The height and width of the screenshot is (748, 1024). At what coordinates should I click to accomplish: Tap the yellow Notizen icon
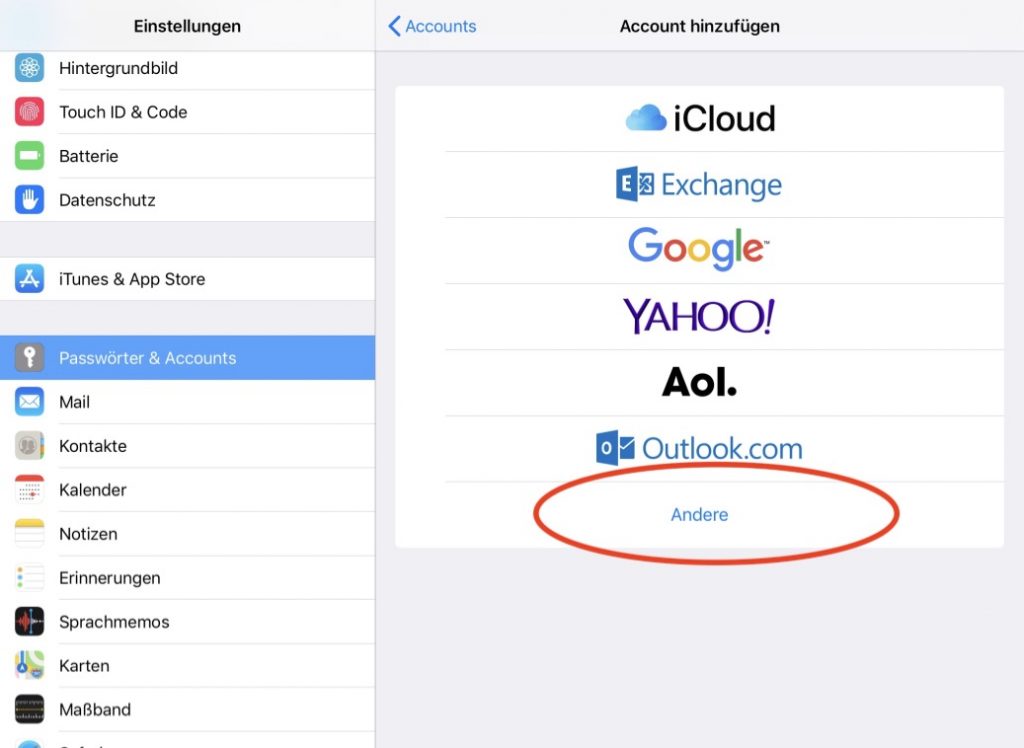[29, 534]
